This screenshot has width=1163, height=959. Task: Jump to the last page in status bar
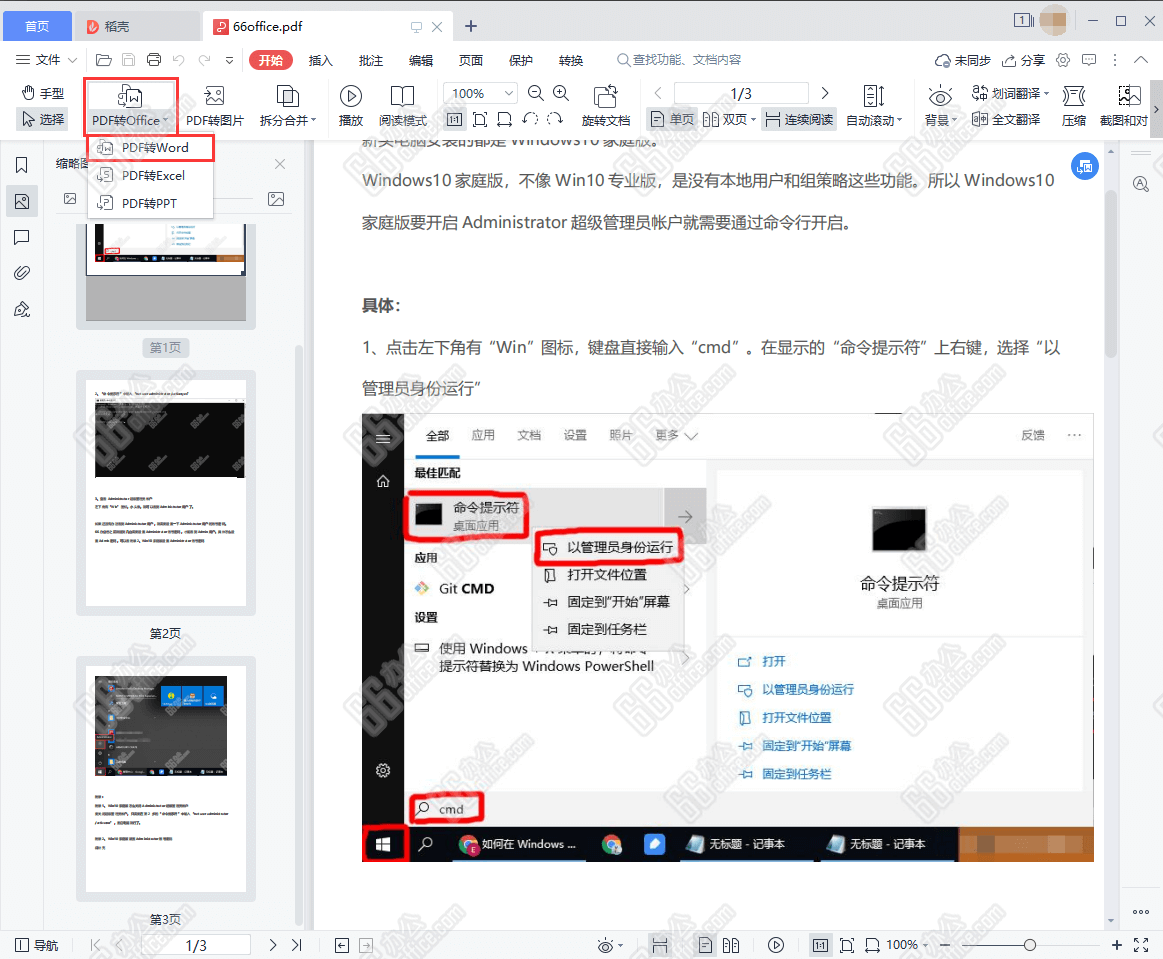297,945
